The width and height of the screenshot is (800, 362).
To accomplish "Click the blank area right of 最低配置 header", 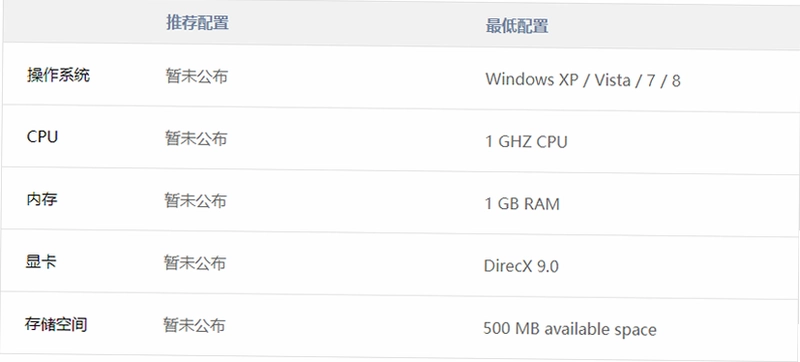I will 673,27.
